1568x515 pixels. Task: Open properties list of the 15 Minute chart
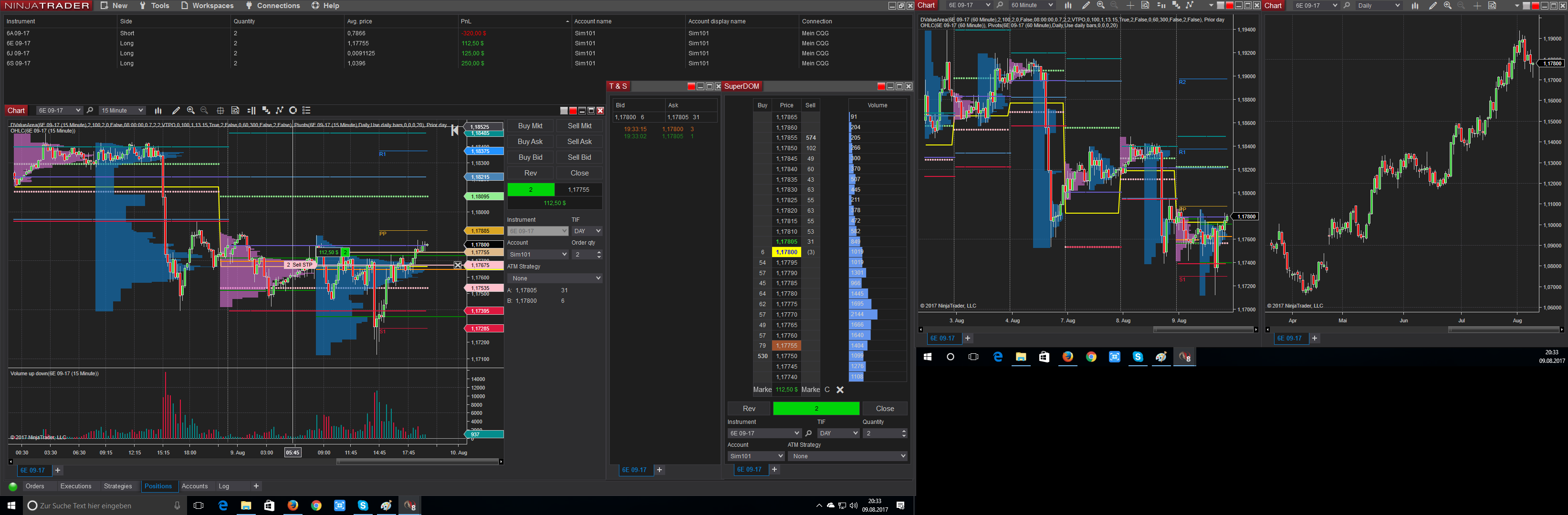pyautogui.click(x=307, y=111)
